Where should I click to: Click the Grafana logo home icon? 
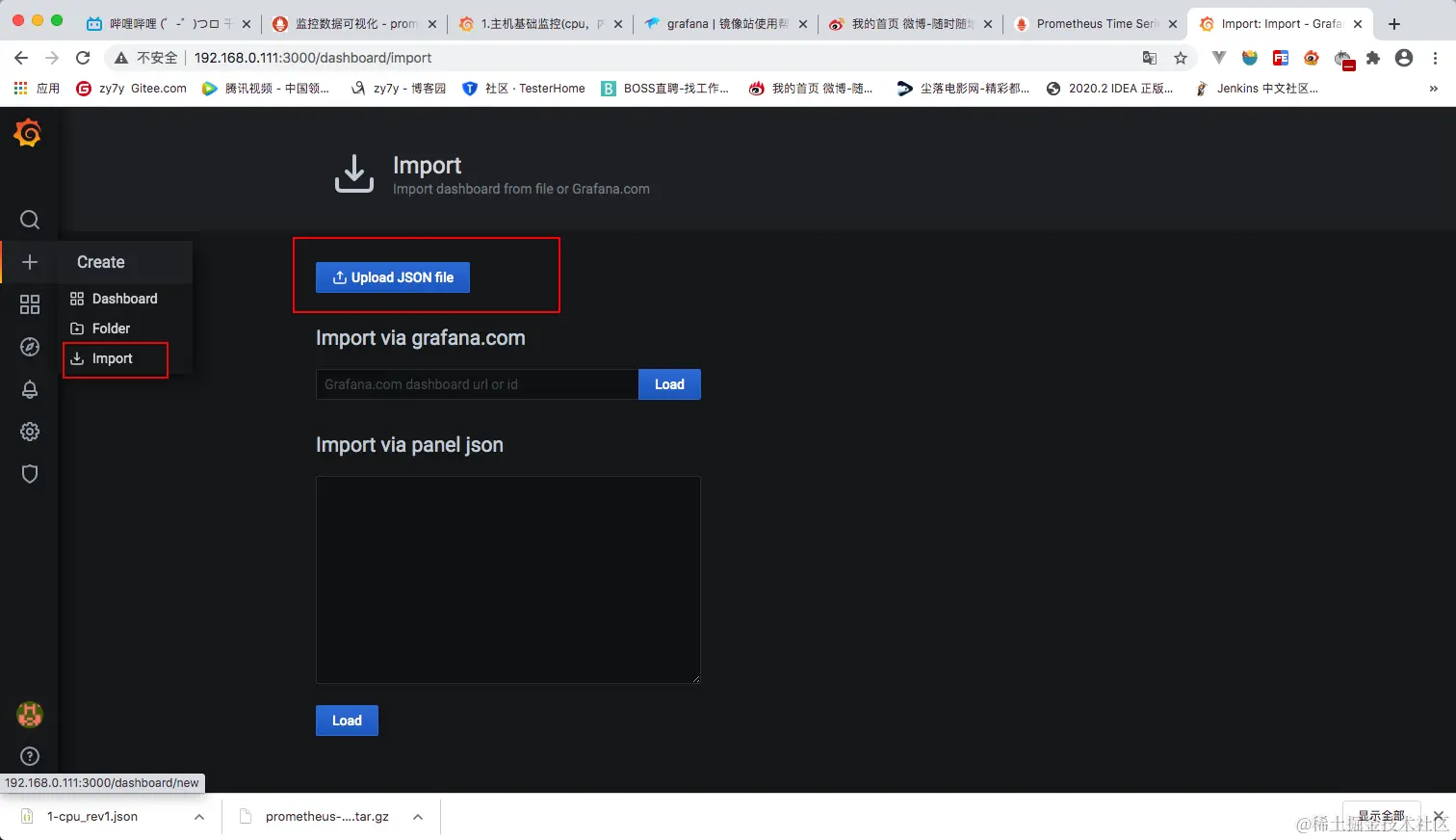click(x=28, y=133)
